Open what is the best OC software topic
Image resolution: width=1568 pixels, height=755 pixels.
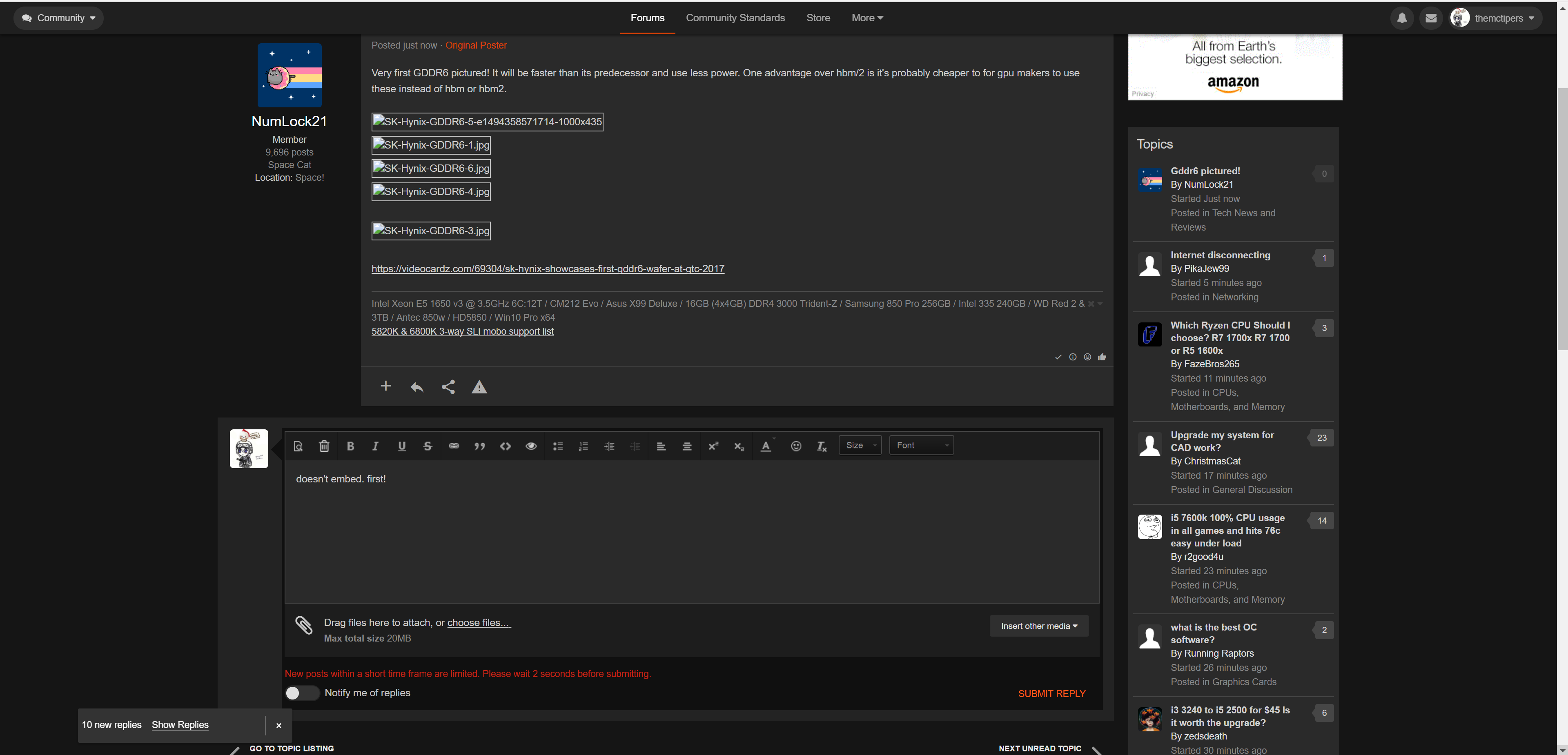tap(1213, 633)
